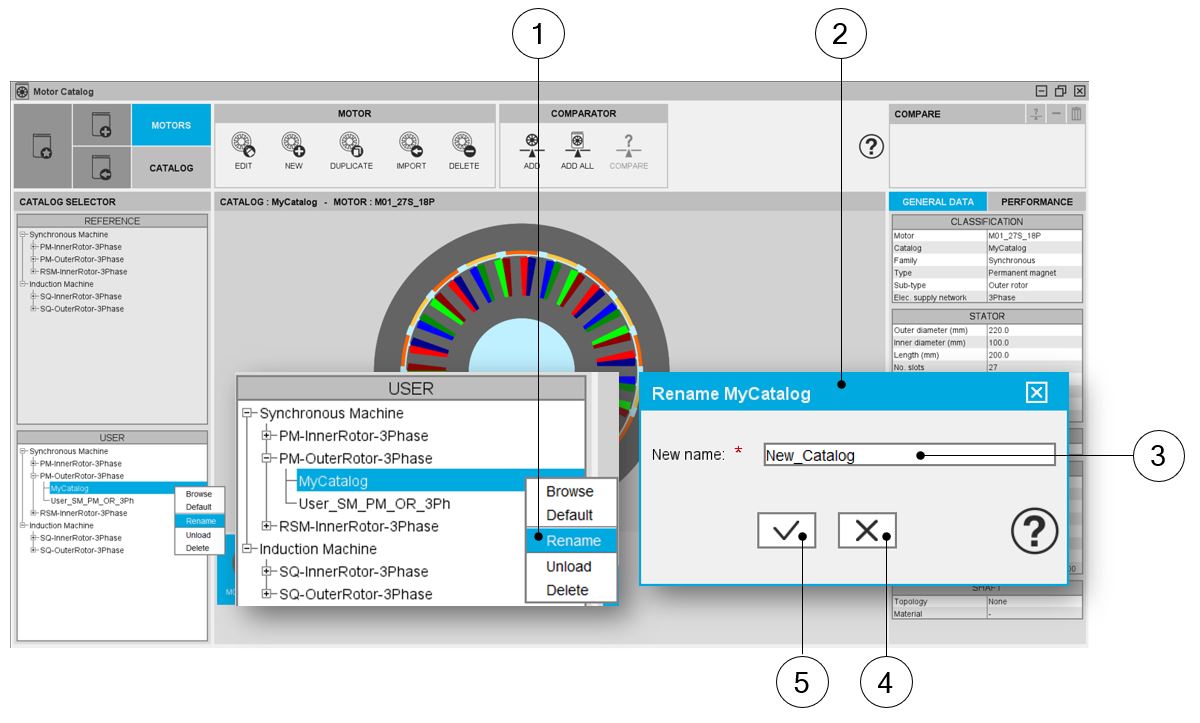Confirm rename with the checkmark button

[786, 532]
